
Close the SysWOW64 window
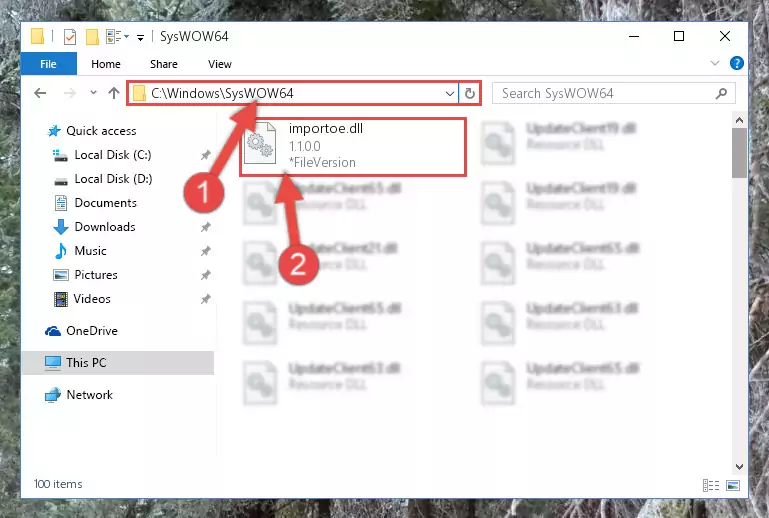(x=724, y=36)
